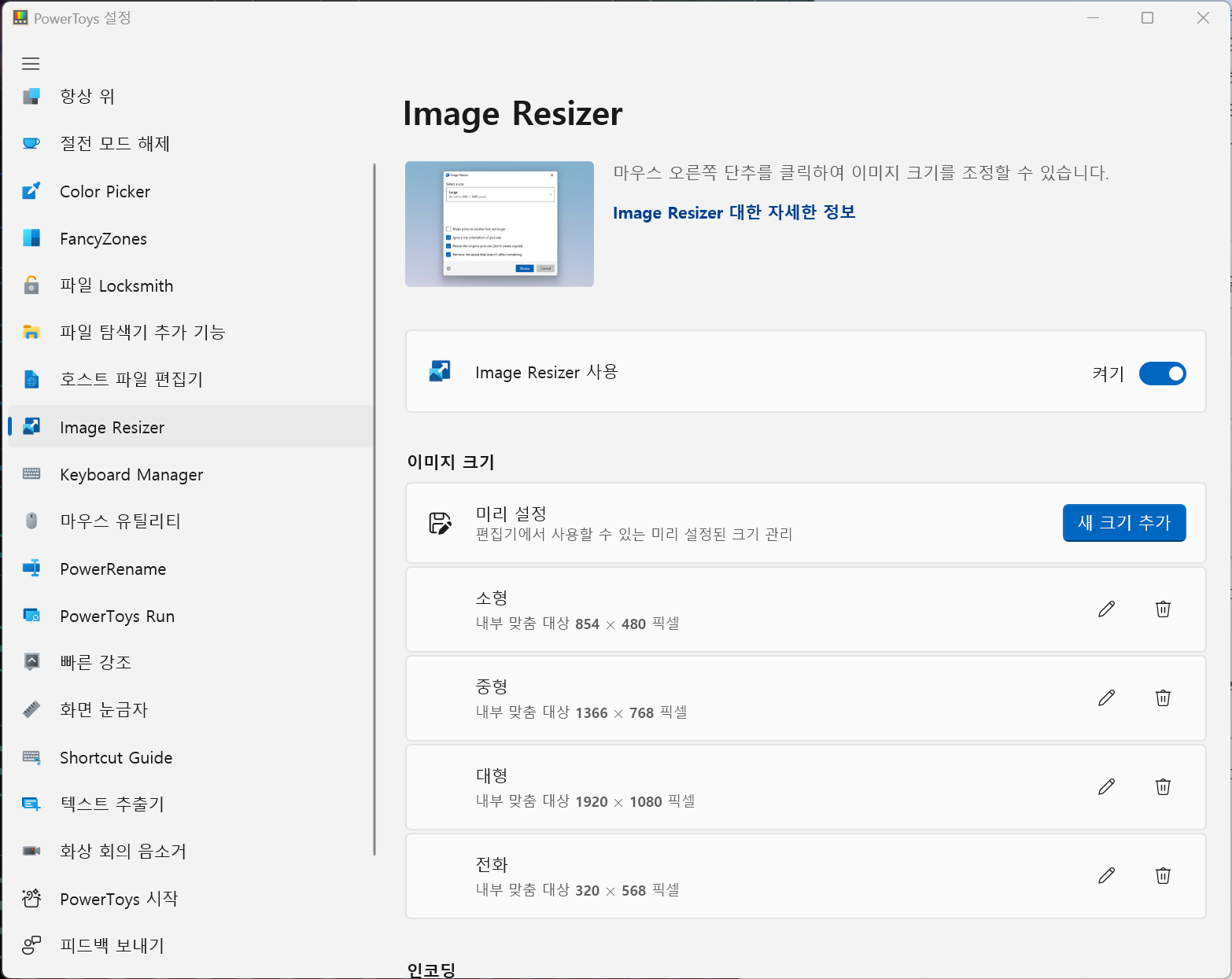Click the 화면 눈금자 ruler icon
1232x979 pixels.
(31, 710)
